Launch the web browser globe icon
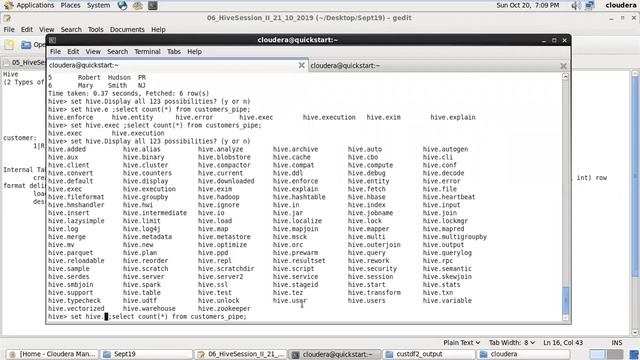Viewport: 640px width, 360px height. (x=122, y=5)
